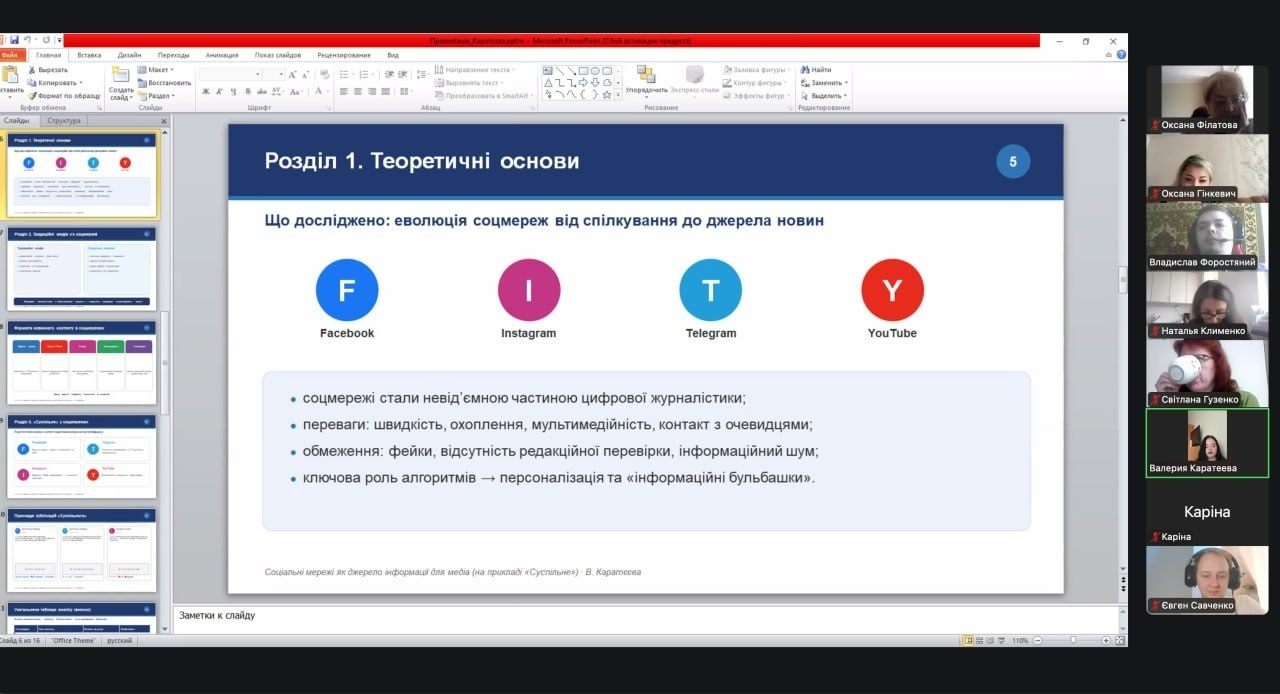The height and width of the screenshot is (694, 1280).
Task: Switch to Дизайн ribbon tab
Action: (129, 55)
